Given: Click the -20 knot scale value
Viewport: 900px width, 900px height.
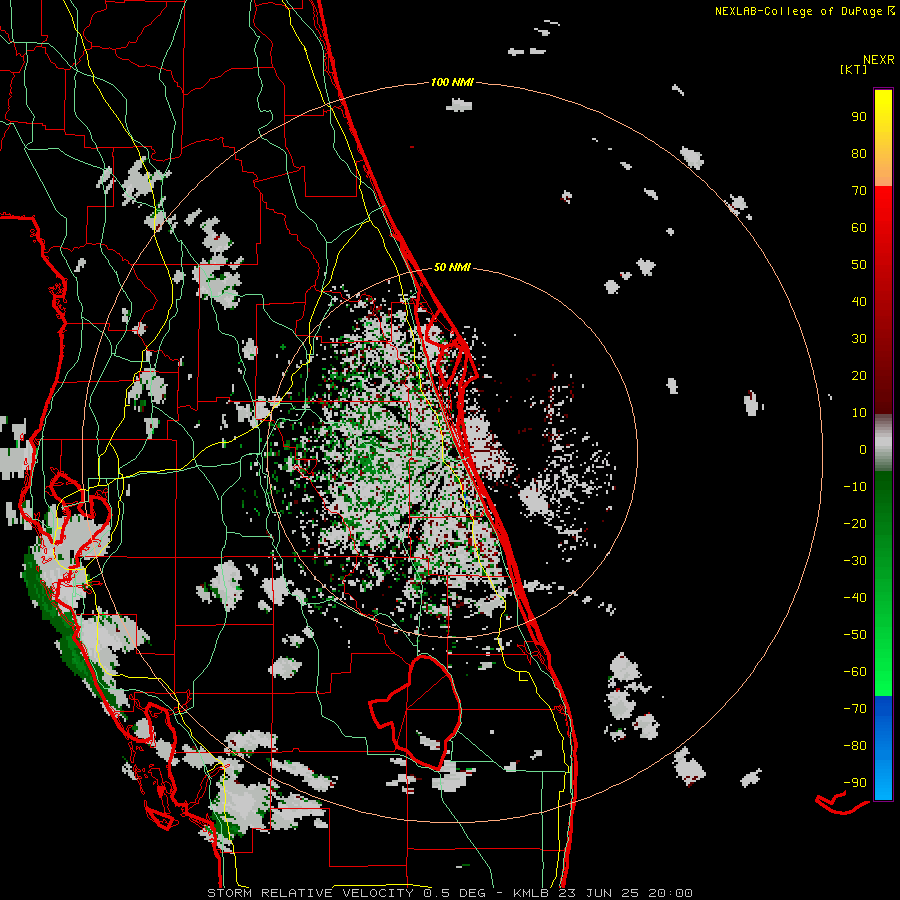Looking at the screenshot, I should (x=855, y=524).
